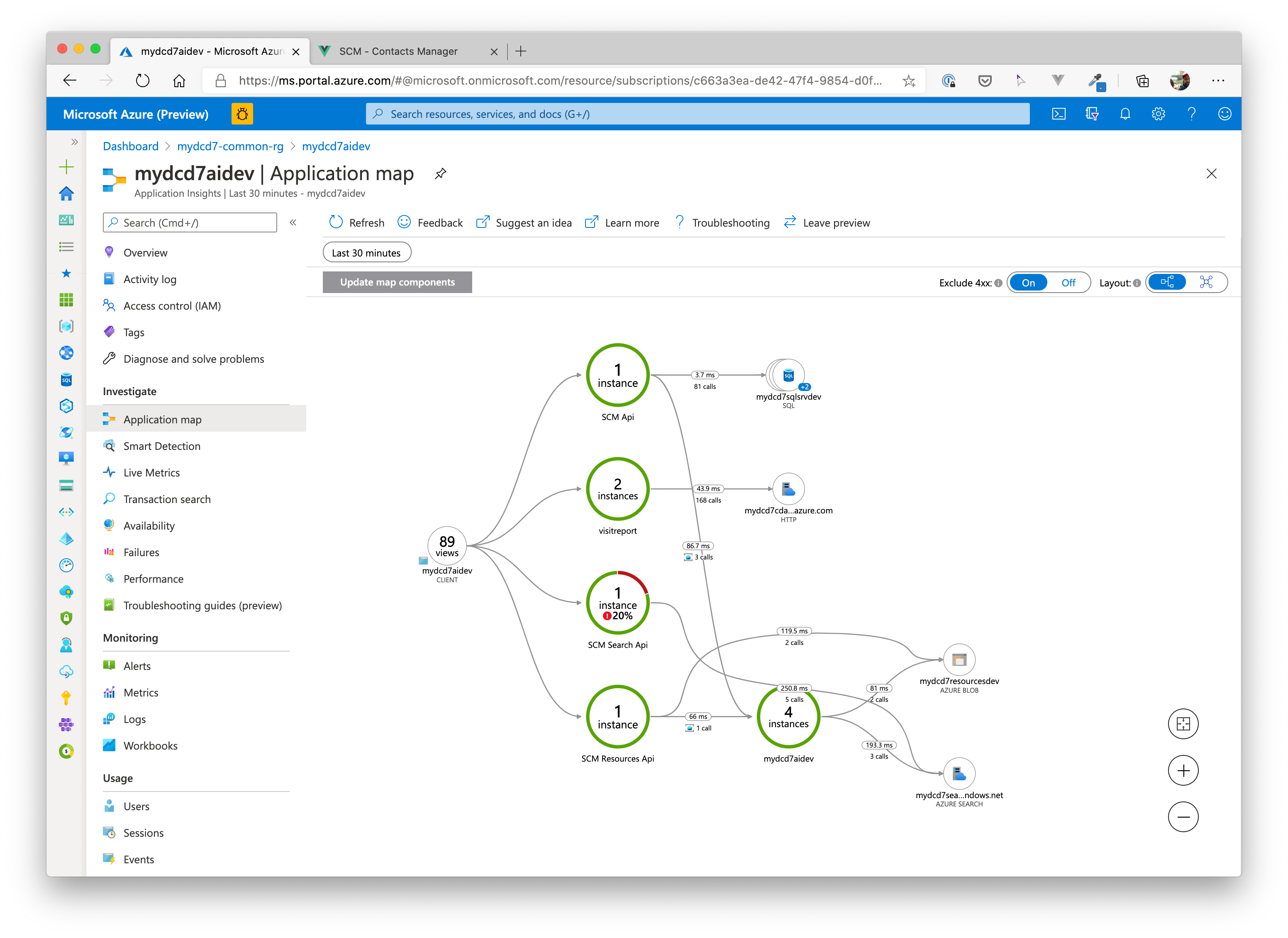The height and width of the screenshot is (938, 1288).
Task: Pin Application map to dashboard
Action: click(x=440, y=174)
